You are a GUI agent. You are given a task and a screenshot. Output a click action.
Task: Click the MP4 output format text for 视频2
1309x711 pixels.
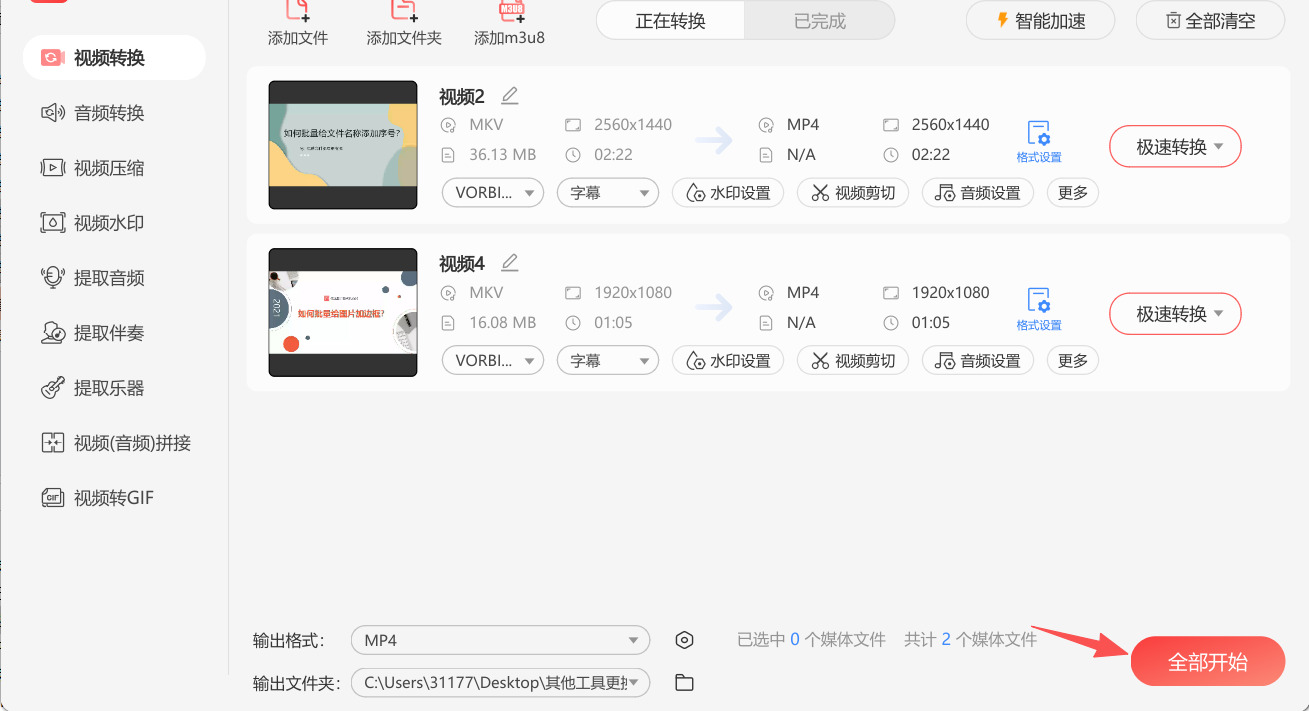(x=803, y=125)
